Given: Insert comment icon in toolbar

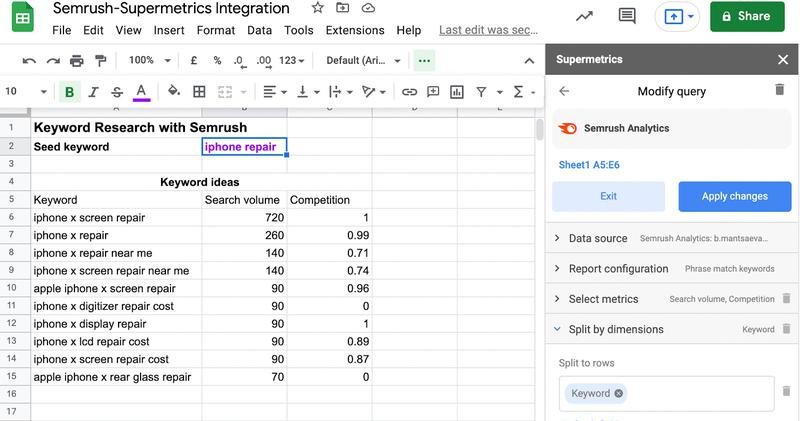Looking at the screenshot, I should pyautogui.click(x=433, y=92).
